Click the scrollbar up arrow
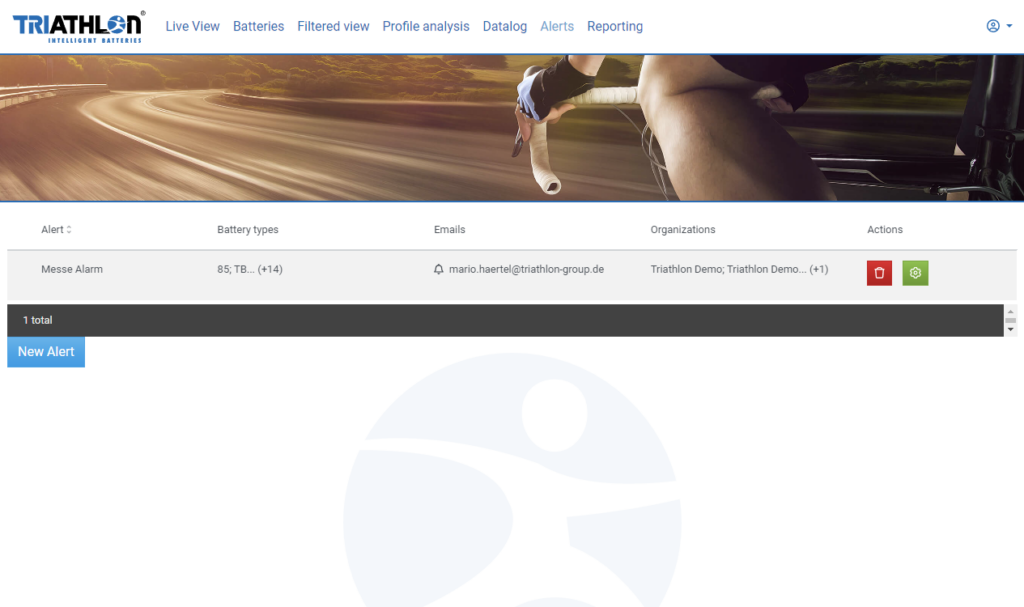This screenshot has height=607, width=1024. pyautogui.click(x=1010, y=311)
